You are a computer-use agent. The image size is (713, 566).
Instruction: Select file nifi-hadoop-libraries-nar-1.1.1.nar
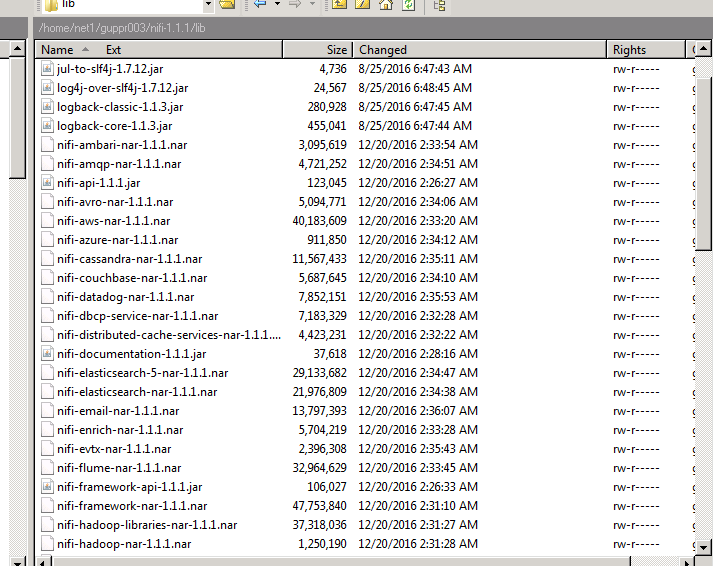[x=147, y=525]
